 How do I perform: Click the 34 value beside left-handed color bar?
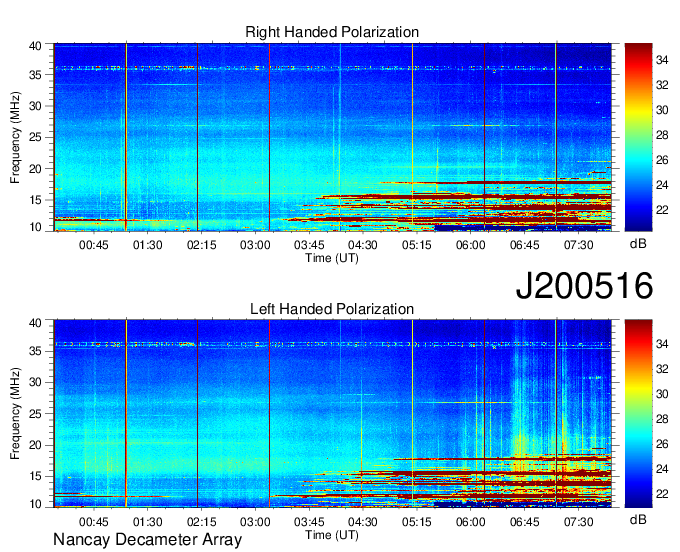pyautogui.click(x=662, y=344)
